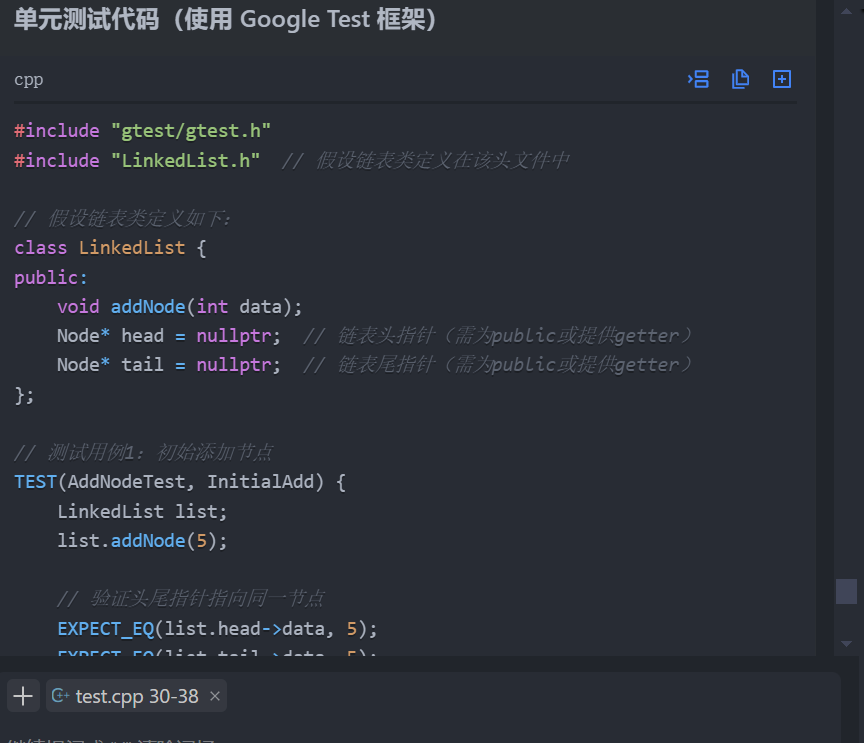The width and height of the screenshot is (864, 743).
Task: Click the chat input field at bottom
Action: click(400, 735)
